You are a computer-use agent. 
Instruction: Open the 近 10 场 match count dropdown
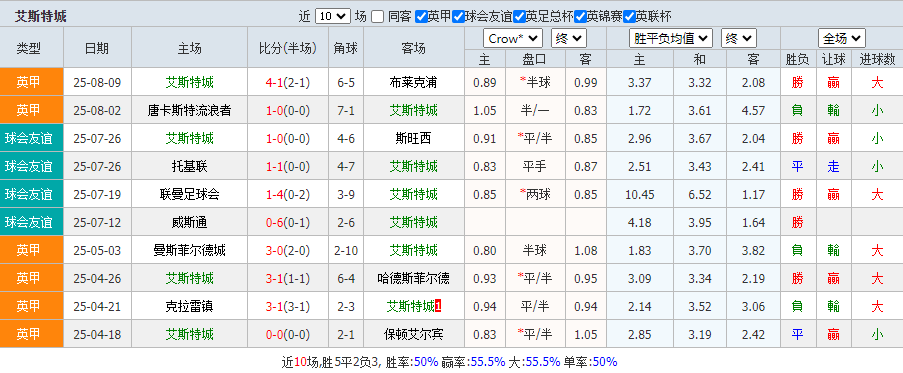point(332,16)
